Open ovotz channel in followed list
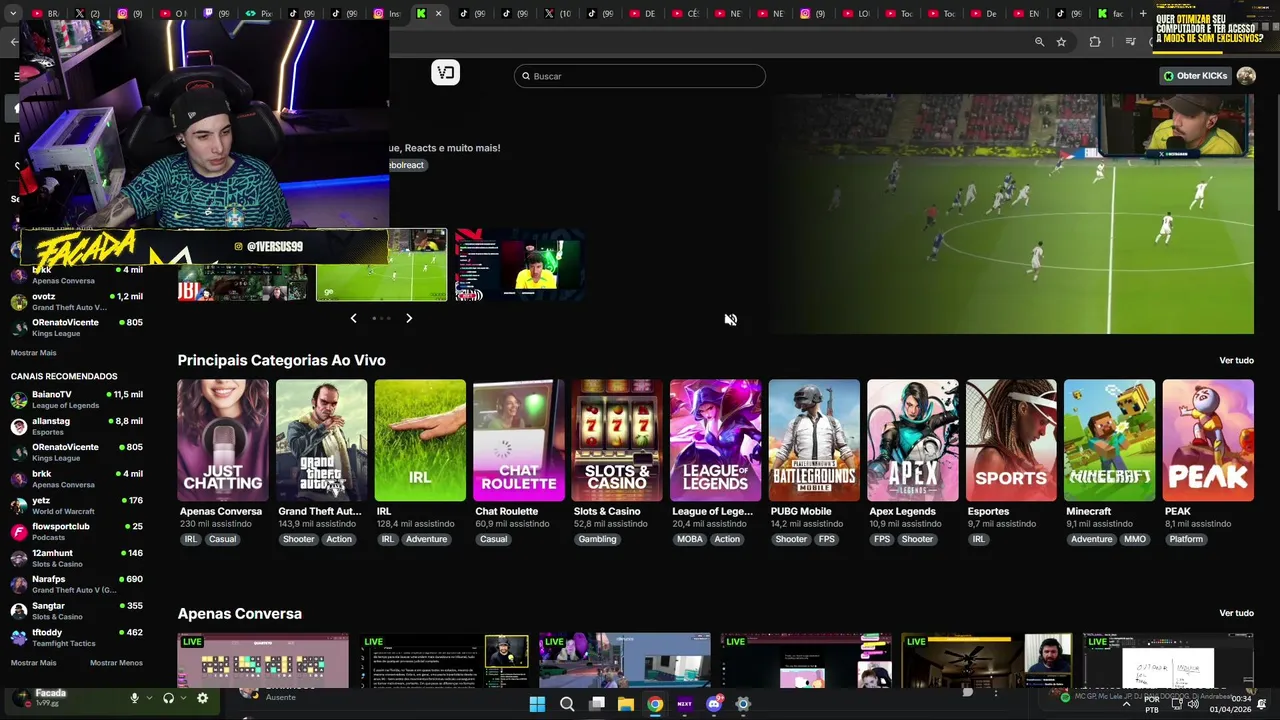 click(78, 302)
